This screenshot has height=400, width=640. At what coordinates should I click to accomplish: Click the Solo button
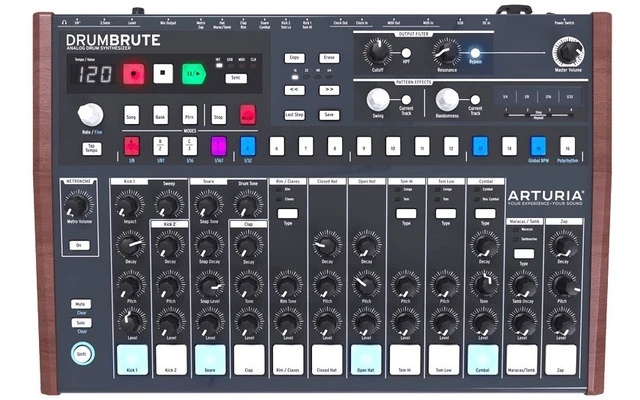point(81,323)
